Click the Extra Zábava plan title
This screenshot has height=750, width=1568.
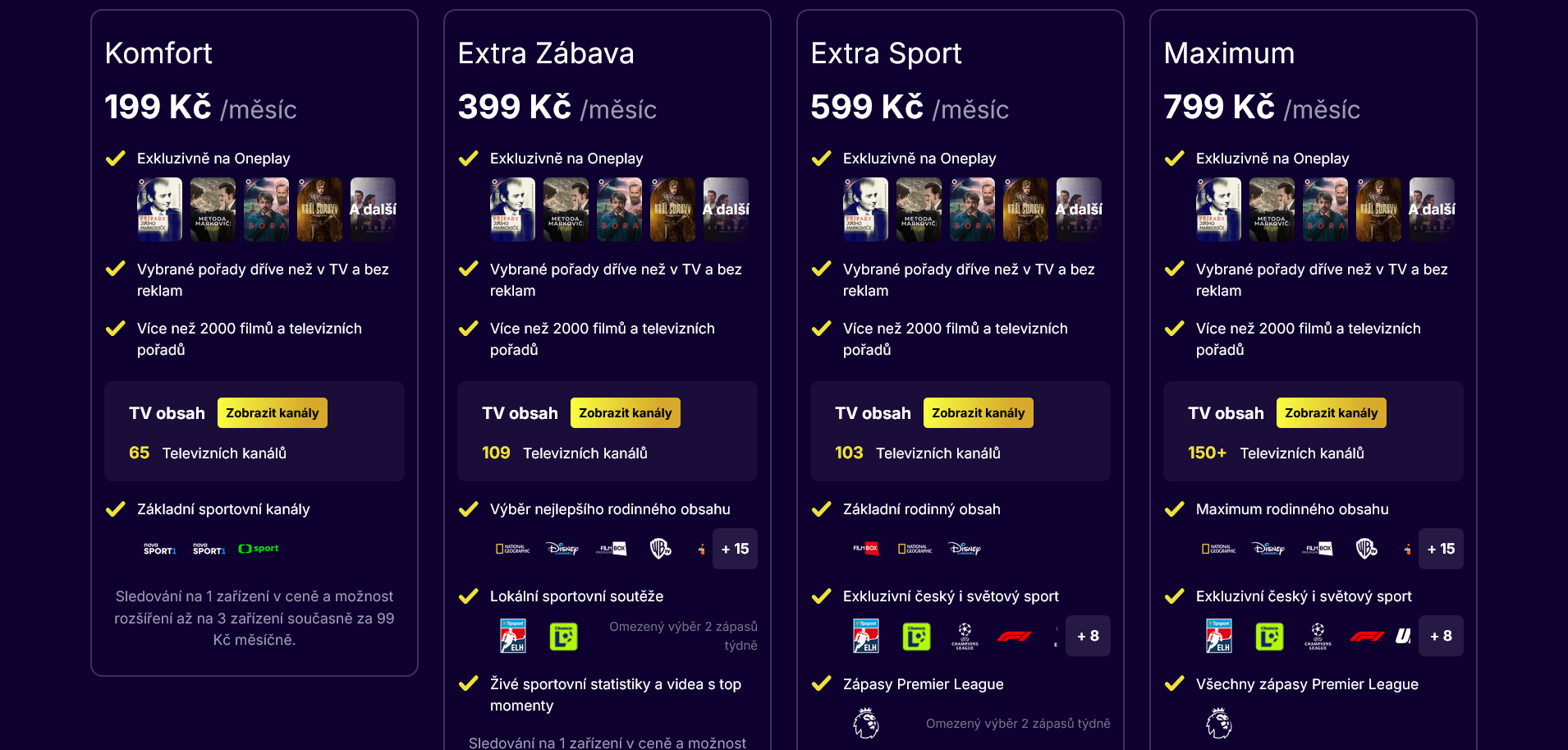click(x=546, y=53)
